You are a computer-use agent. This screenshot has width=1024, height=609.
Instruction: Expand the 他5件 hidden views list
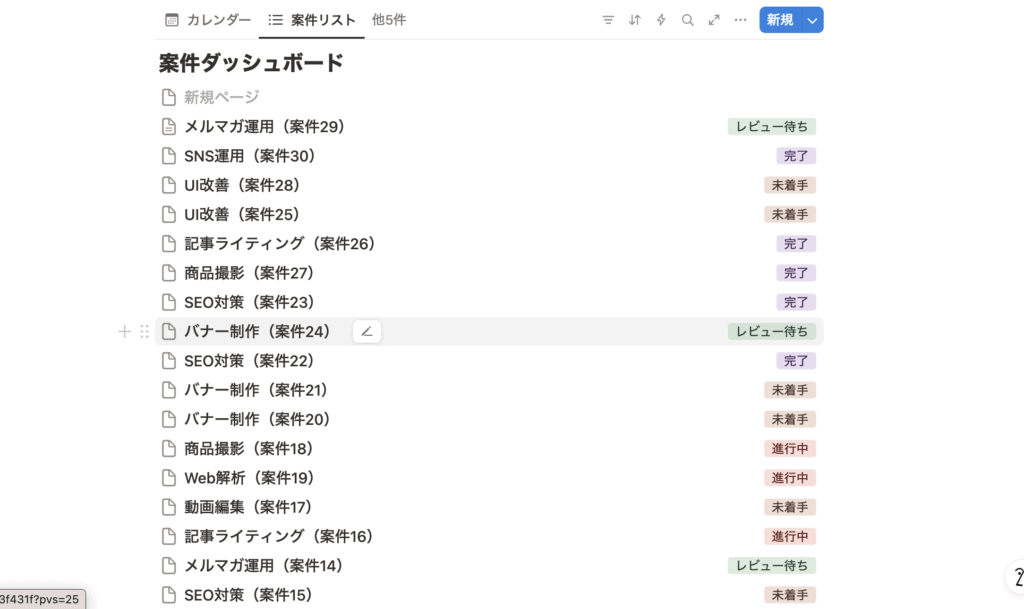pos(388,20)
